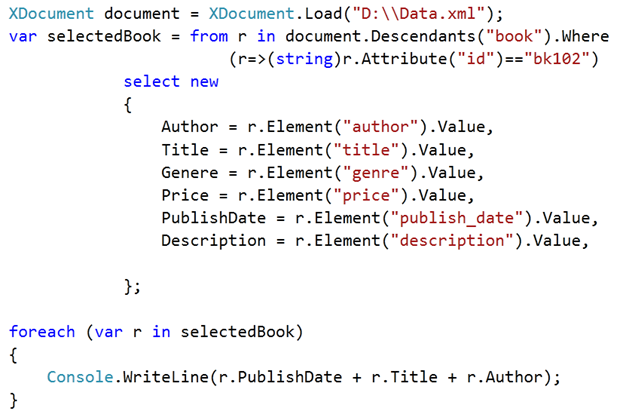623x411 pixels.
Task: Click the closing brace with semicolon after select
Action: coord(131,286)
